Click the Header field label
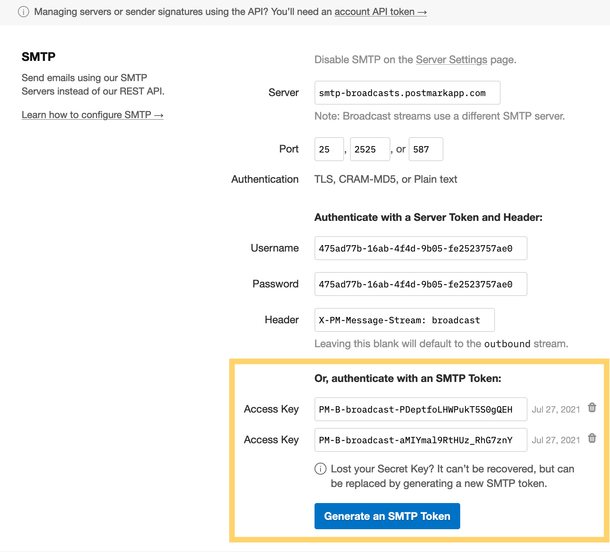 tap(282, 320)
